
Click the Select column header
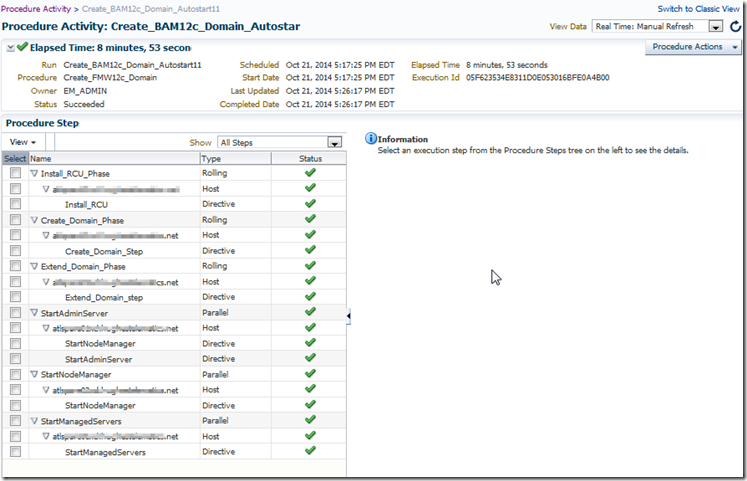(15, 159)
